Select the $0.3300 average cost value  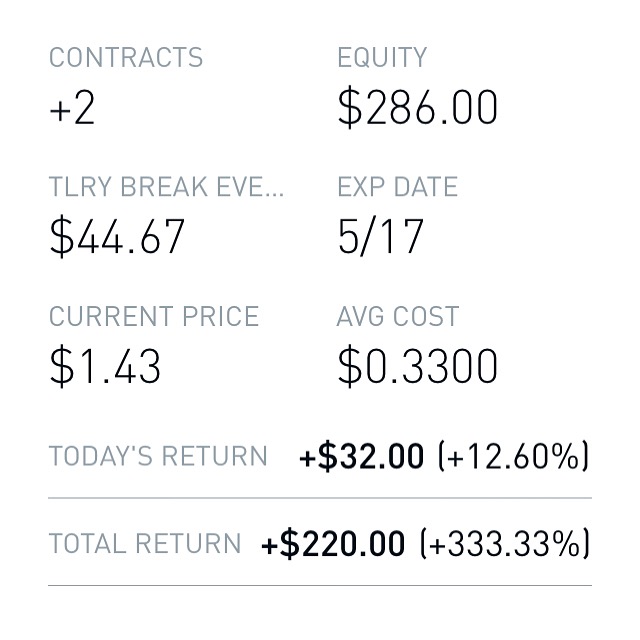click(x=417, y=366)
